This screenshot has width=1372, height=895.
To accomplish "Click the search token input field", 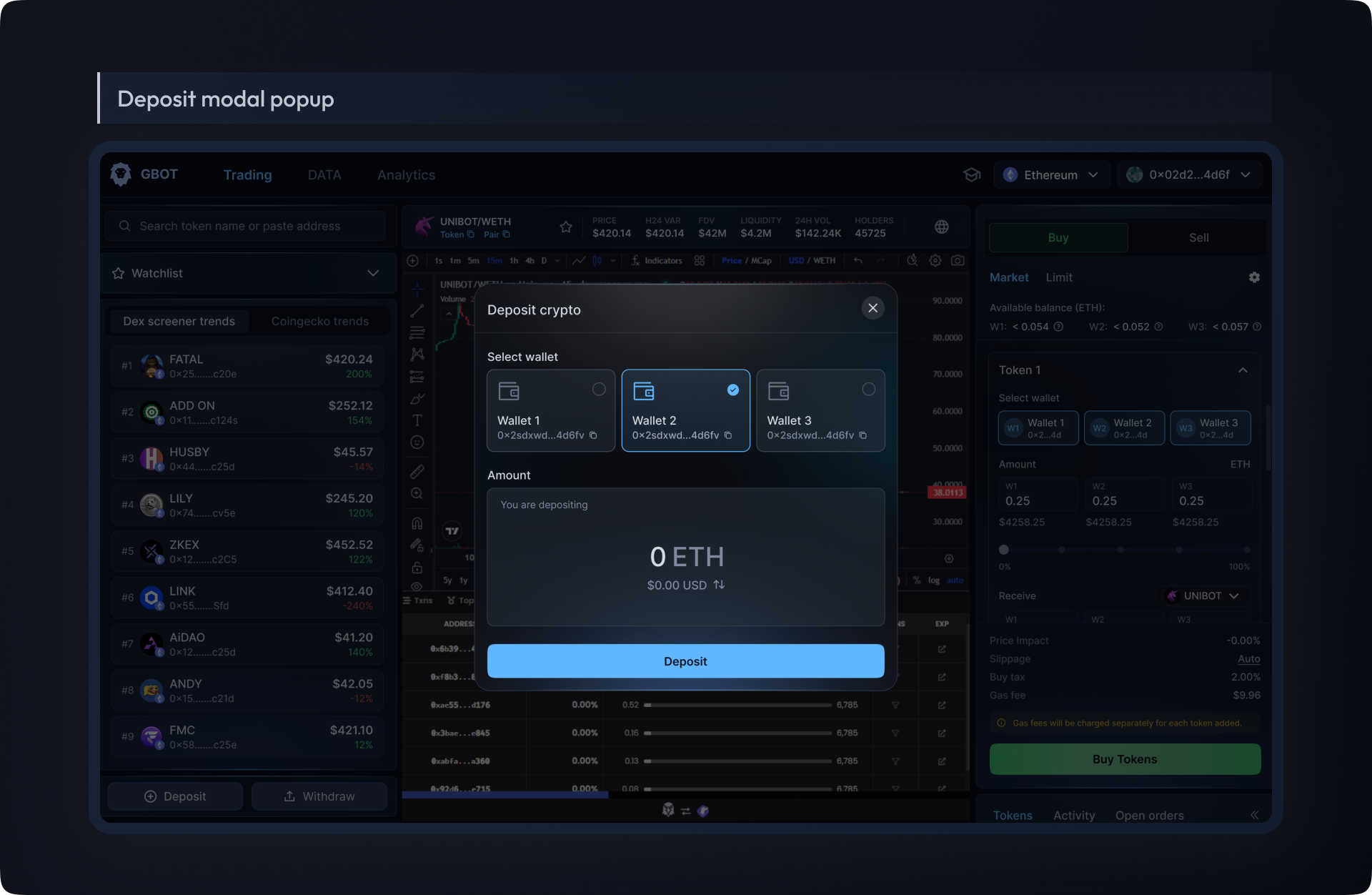I will (x=245, y=226).
